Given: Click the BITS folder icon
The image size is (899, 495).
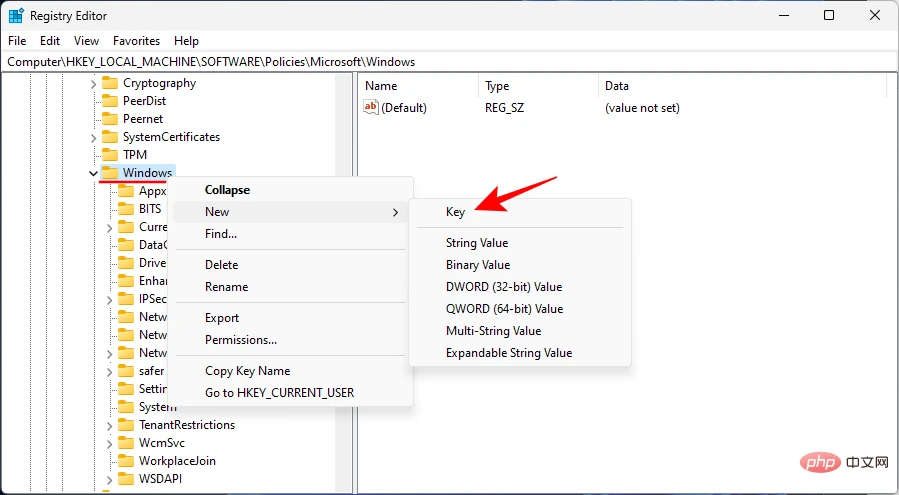Looking at the screenshot, I should click(x=126, y=209).
